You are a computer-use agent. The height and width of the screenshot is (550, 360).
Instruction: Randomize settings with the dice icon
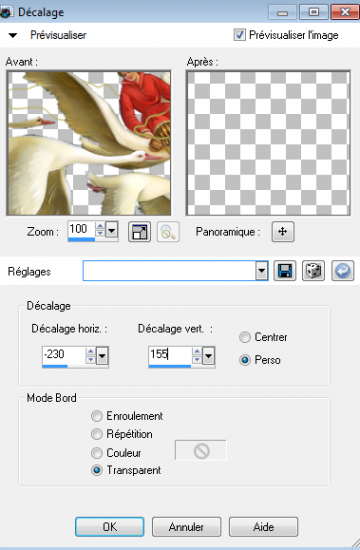(313, 271)
